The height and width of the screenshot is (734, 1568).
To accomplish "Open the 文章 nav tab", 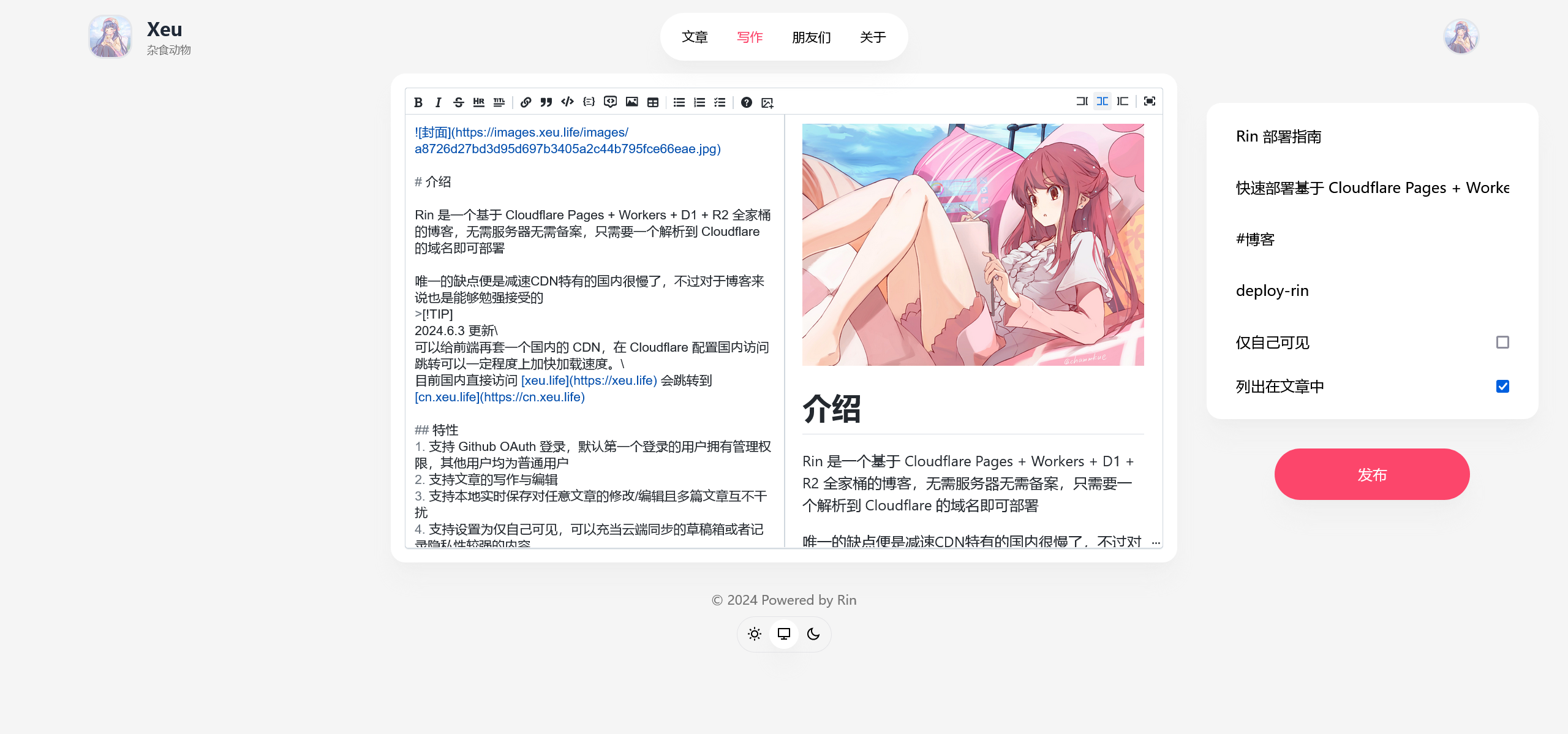I will [695, 37].
